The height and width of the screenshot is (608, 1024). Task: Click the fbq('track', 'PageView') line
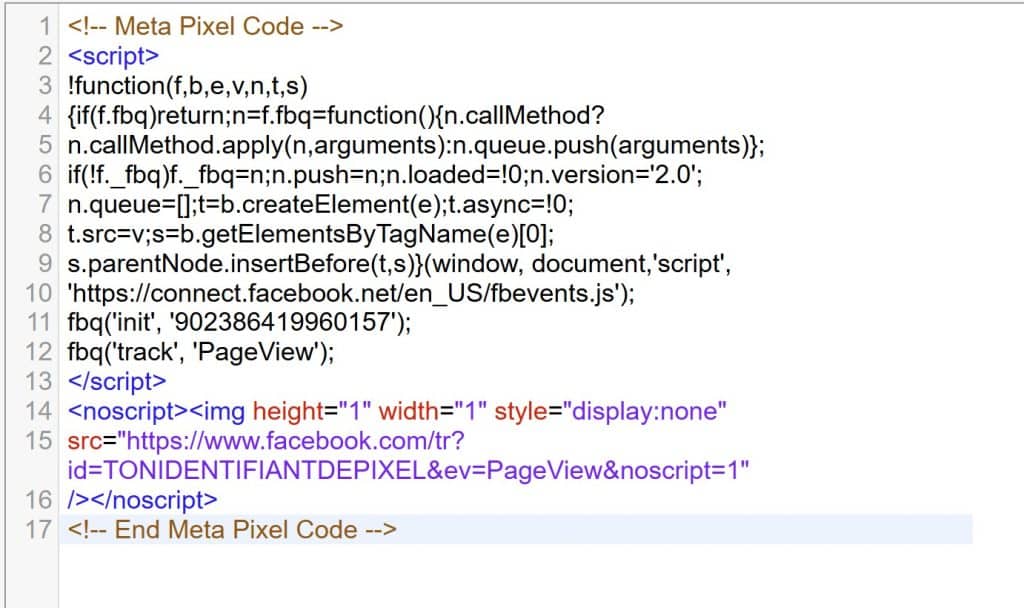point(200,351)
